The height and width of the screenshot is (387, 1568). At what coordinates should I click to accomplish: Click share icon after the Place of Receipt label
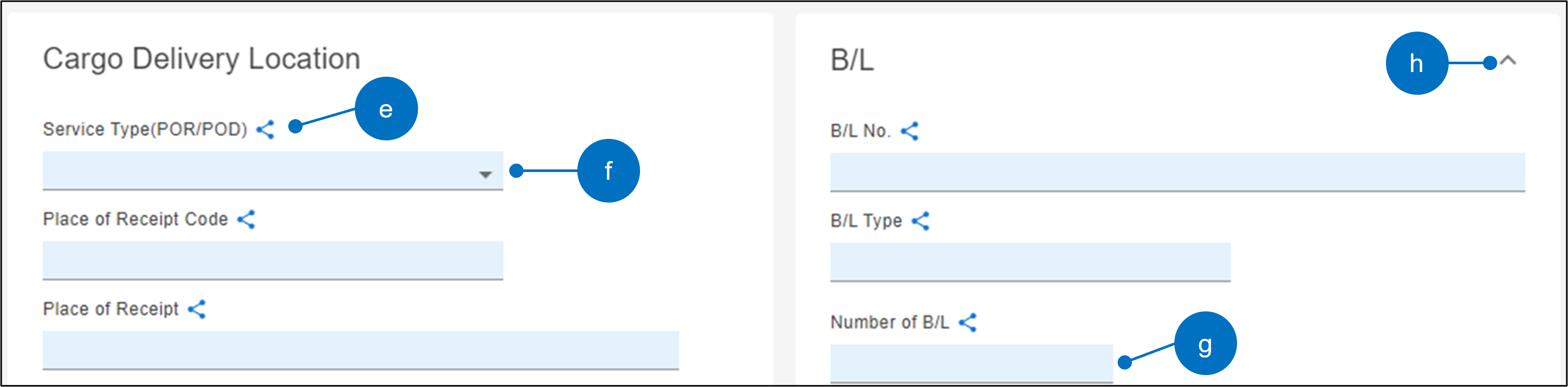(x=197, y=309)
